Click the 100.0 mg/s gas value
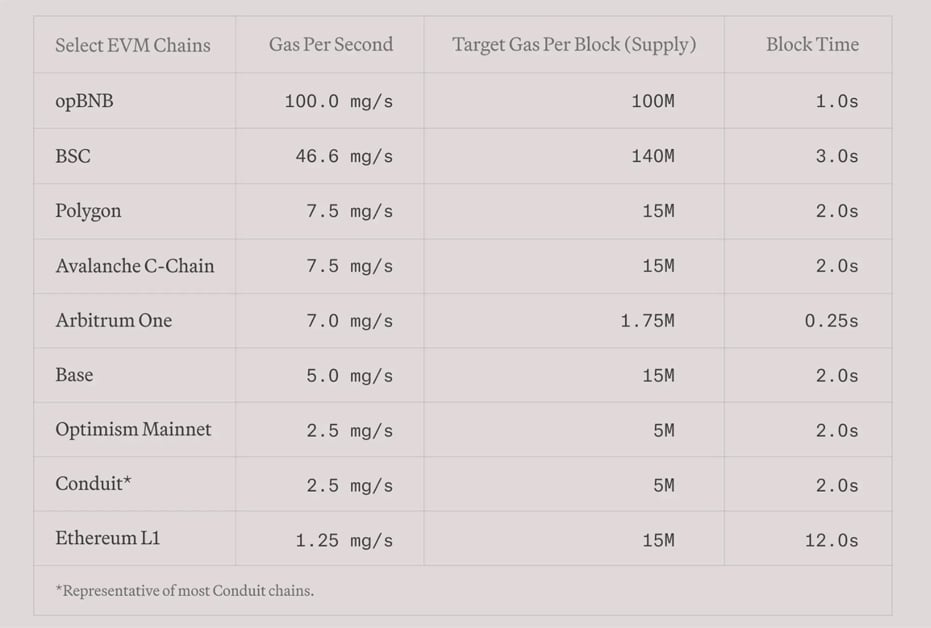This screenshot has height=628, width=931. click(x=338, y=102)
